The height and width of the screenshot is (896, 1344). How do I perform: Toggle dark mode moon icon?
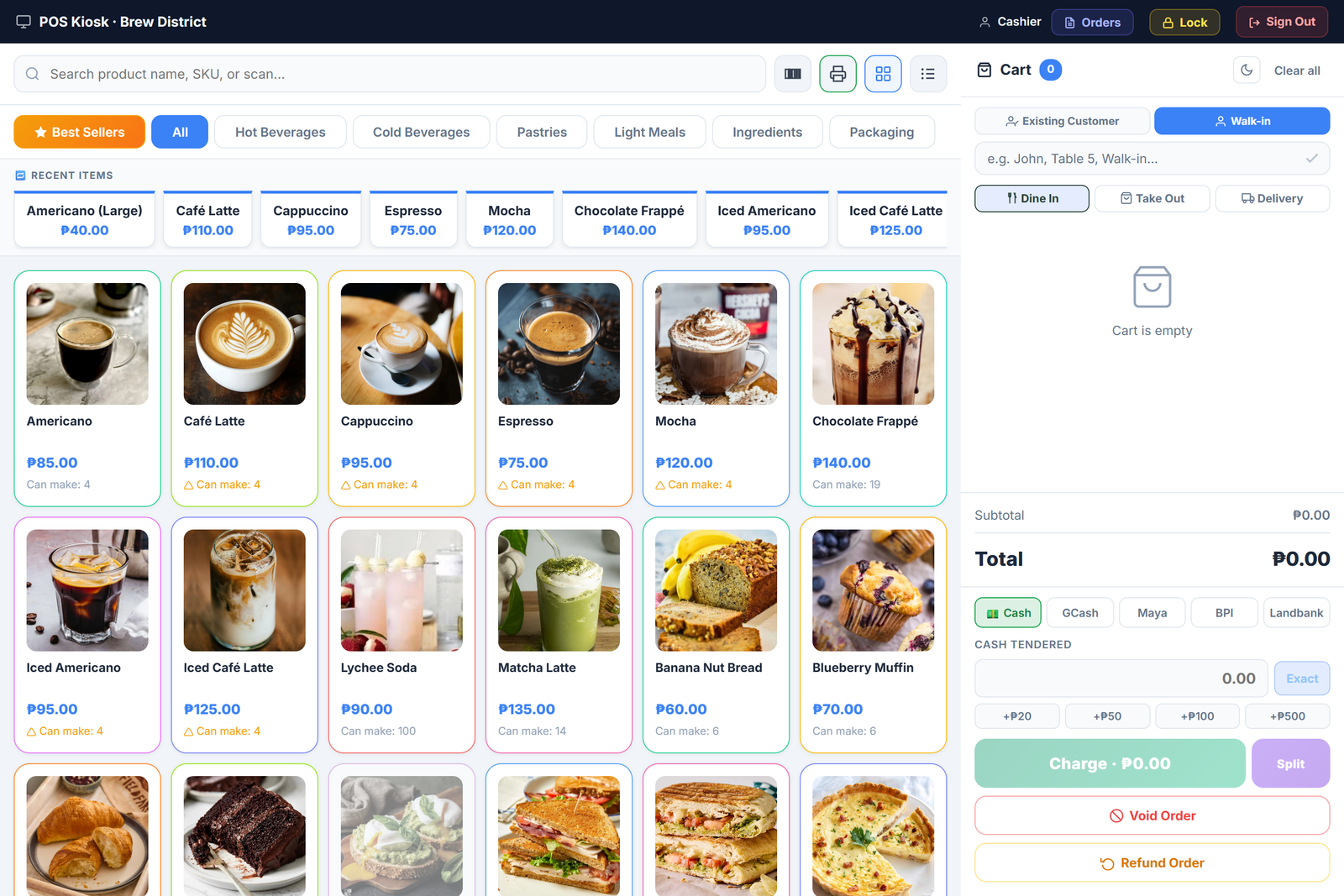pos(1247,71)
